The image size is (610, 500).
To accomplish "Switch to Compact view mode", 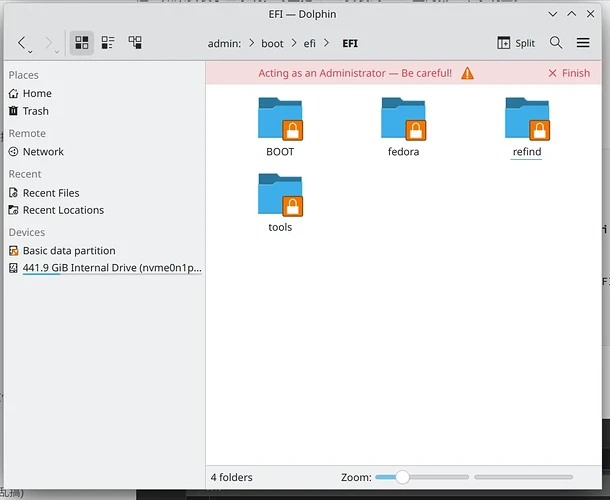I will click(108, 43).
